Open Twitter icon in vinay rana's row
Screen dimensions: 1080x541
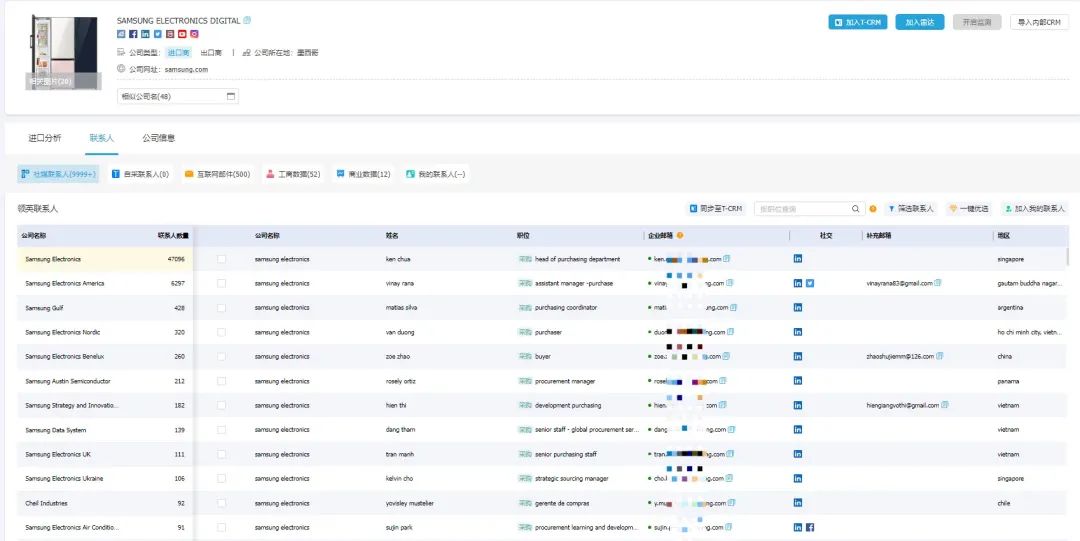(x=810, y=283)
